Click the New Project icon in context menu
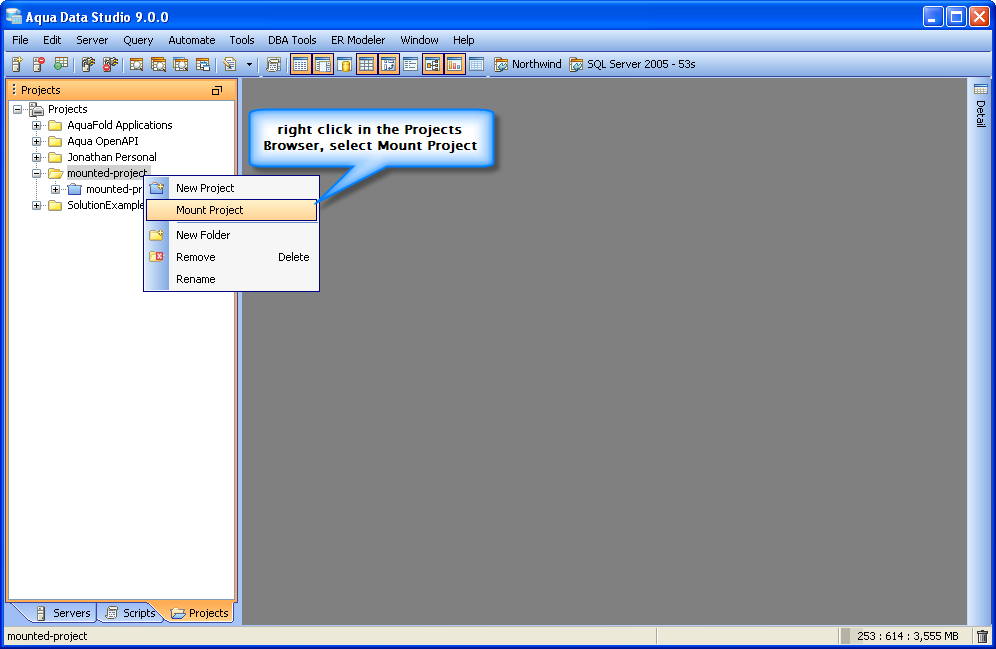996x649 pixels. click(x=157, y=188)
